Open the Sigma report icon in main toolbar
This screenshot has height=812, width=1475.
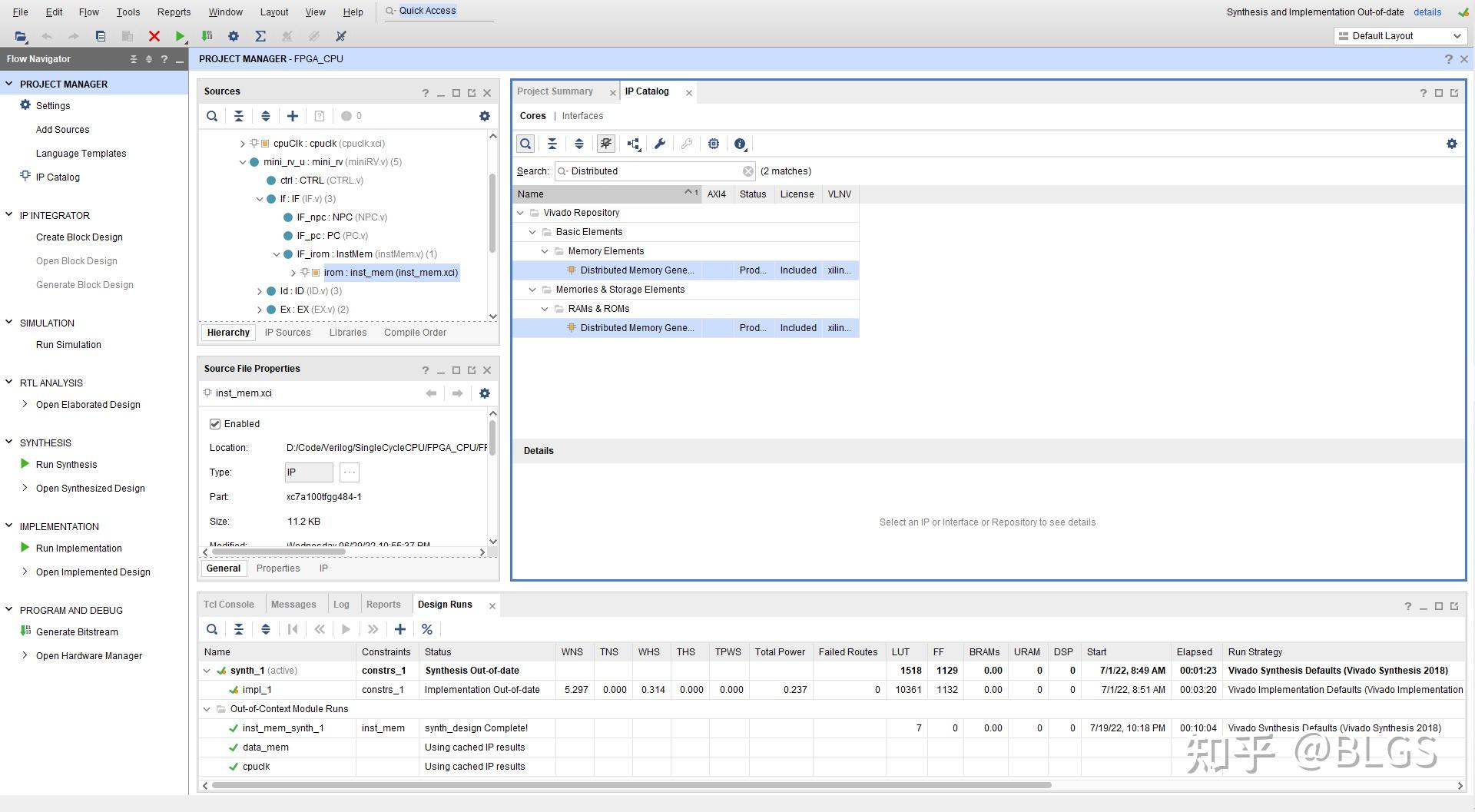[x=260, y=36]
